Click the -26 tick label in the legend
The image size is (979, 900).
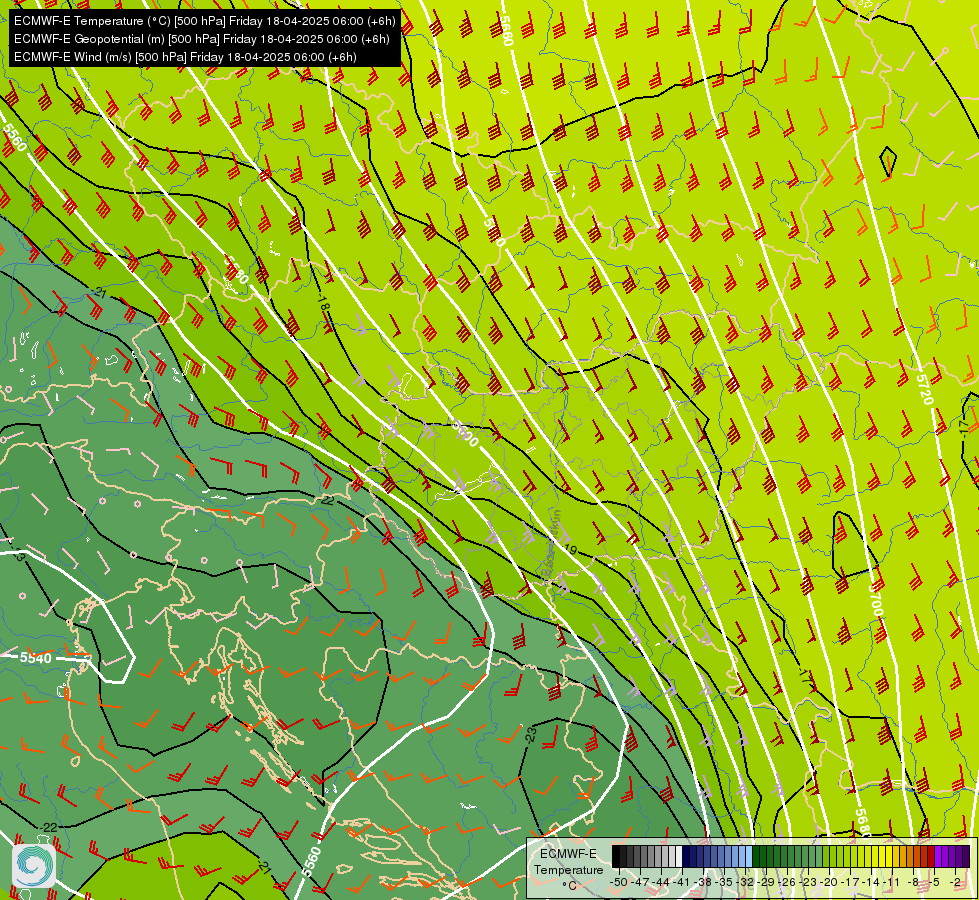pos(787,882)
